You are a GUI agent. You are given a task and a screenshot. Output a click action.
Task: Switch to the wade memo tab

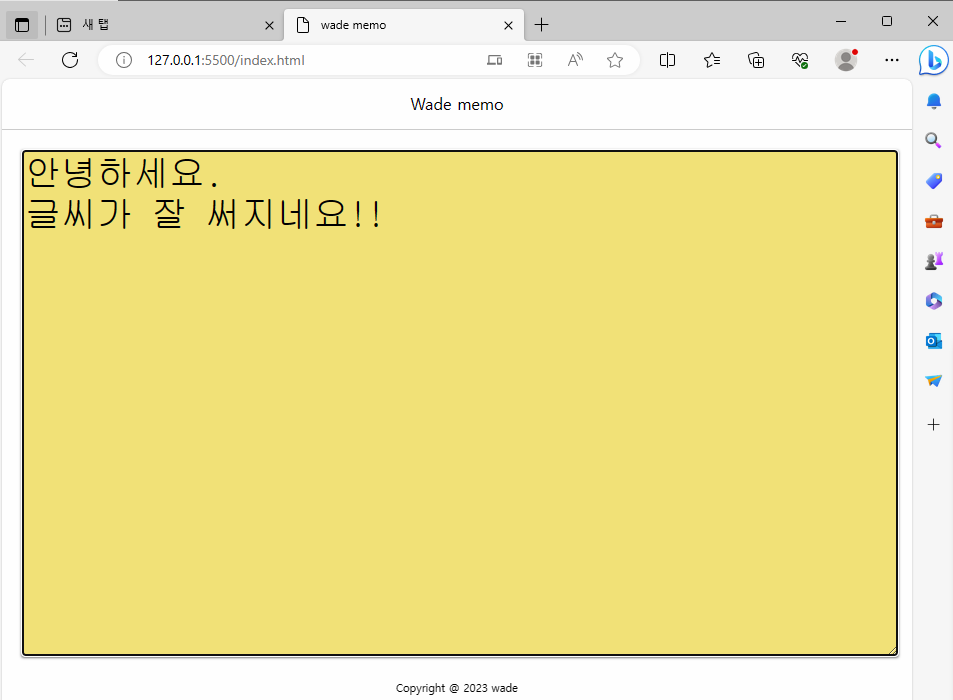coord(390,25)
